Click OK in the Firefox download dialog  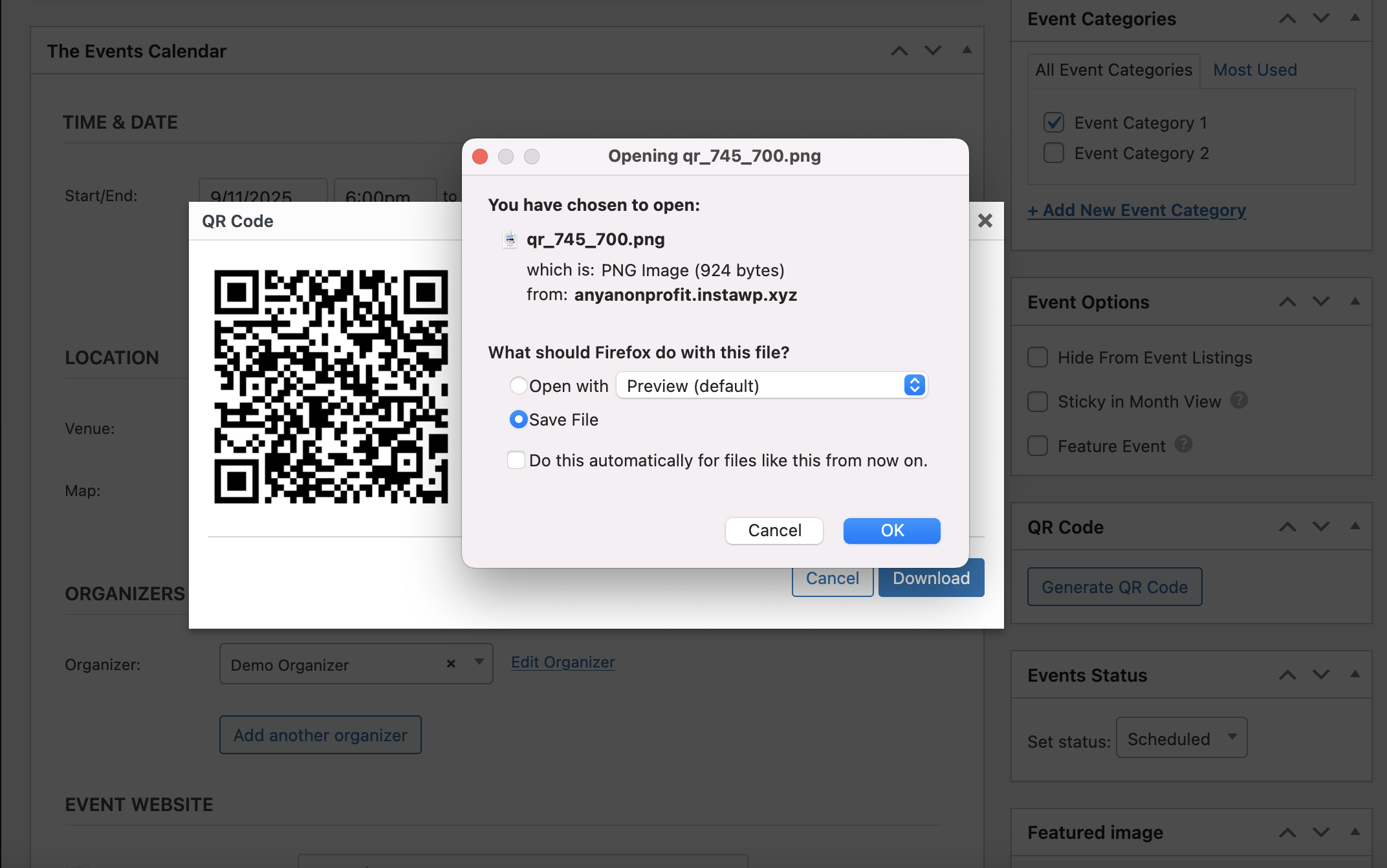point(891,530)
